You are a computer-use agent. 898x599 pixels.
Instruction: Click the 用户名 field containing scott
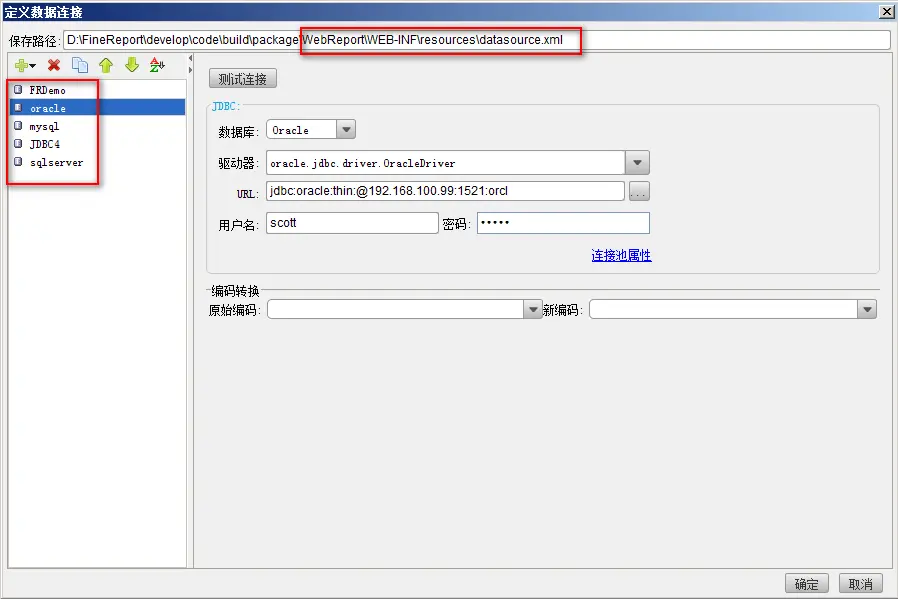click(352, 223)
